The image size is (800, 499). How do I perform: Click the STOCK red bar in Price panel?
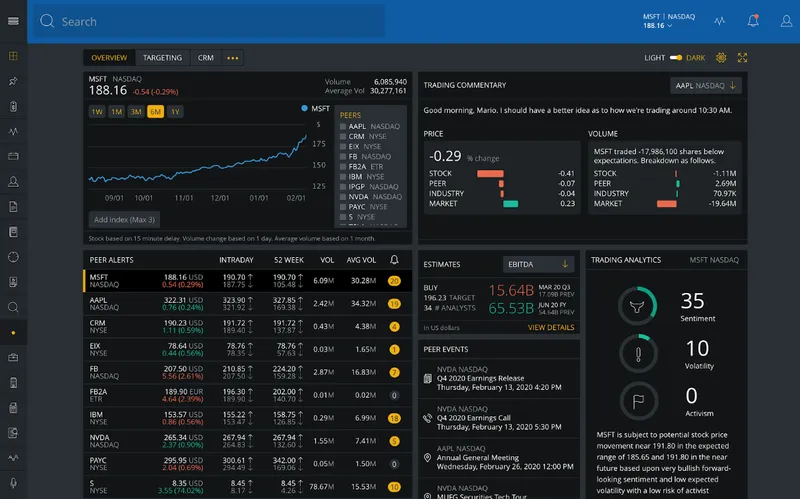[490, 173]
